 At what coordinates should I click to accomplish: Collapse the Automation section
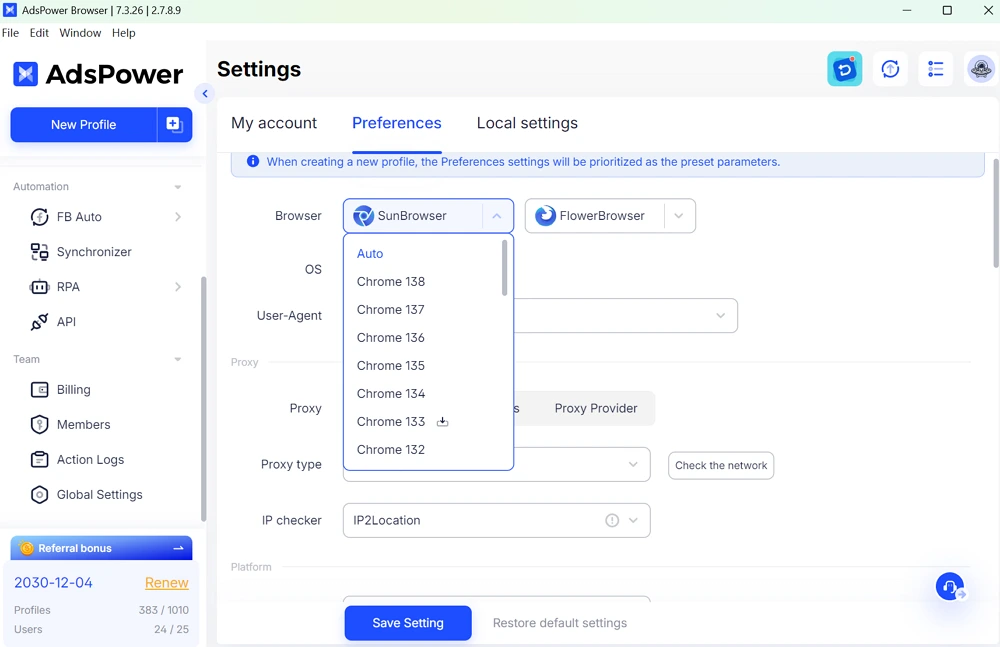(178, 187)
